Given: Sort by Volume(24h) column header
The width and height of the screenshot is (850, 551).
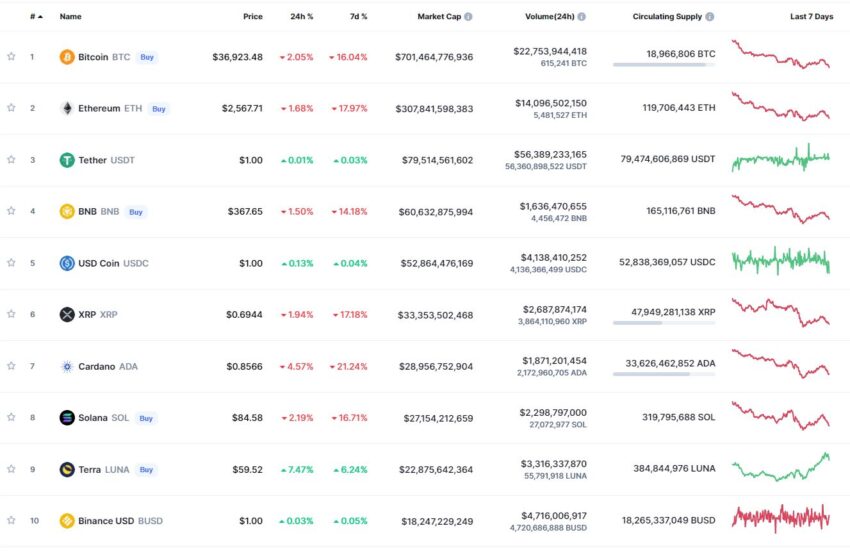Looking at the screenshot, I should tap(550, 17).
